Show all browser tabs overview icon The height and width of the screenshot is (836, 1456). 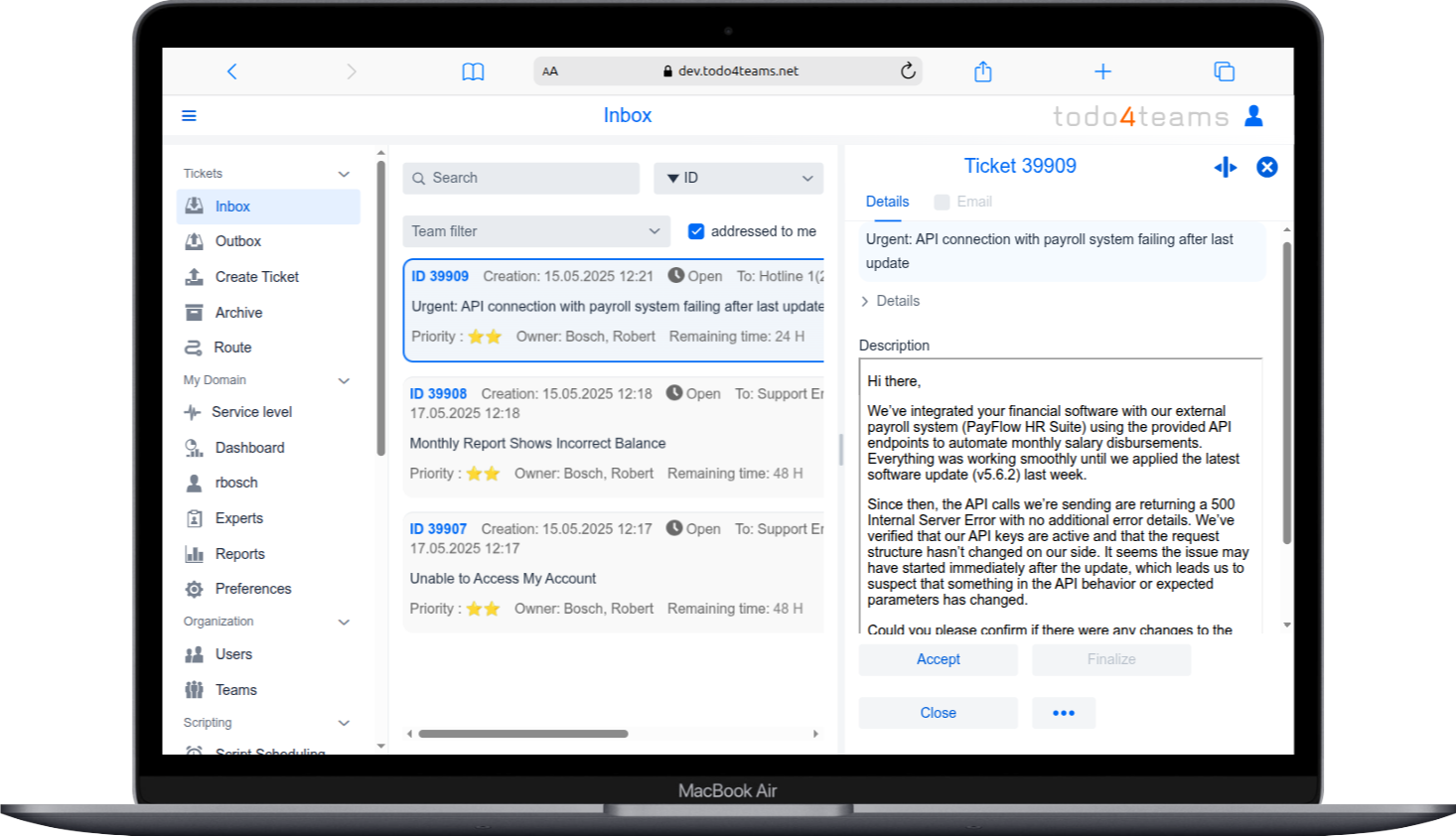click(x=1224, y=71)
